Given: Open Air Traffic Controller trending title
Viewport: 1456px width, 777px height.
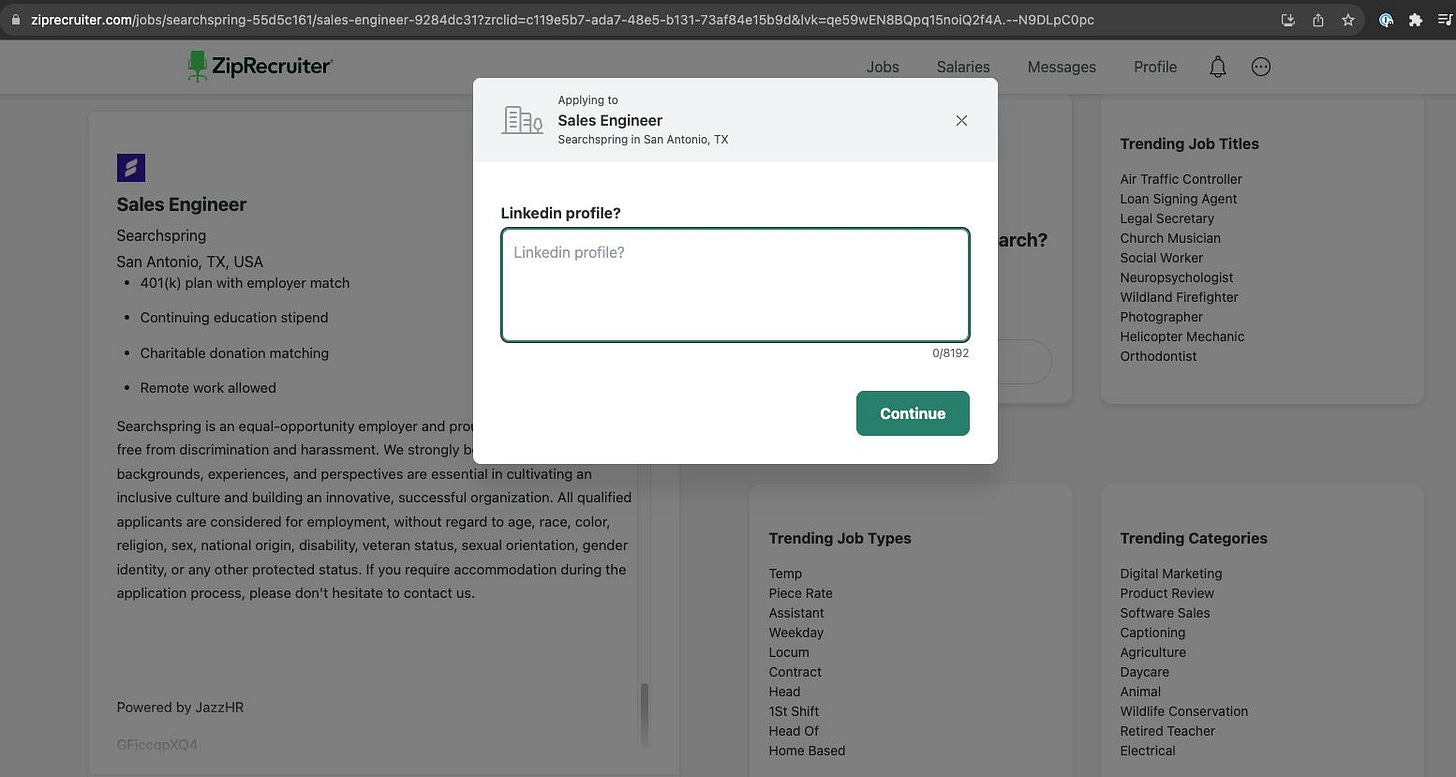Looking at the screenshot, I should pyautogui.click(x=1181, y=179).
